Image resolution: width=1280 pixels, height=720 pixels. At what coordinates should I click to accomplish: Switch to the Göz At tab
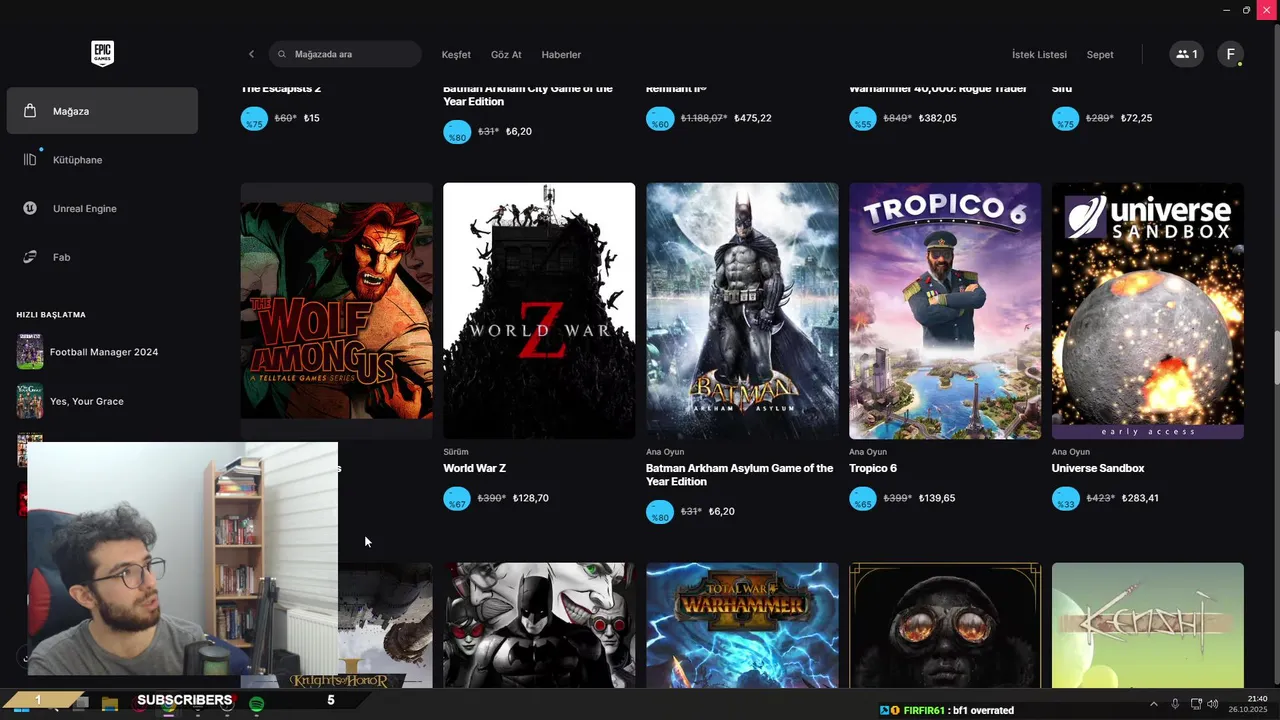coord(506,55)
